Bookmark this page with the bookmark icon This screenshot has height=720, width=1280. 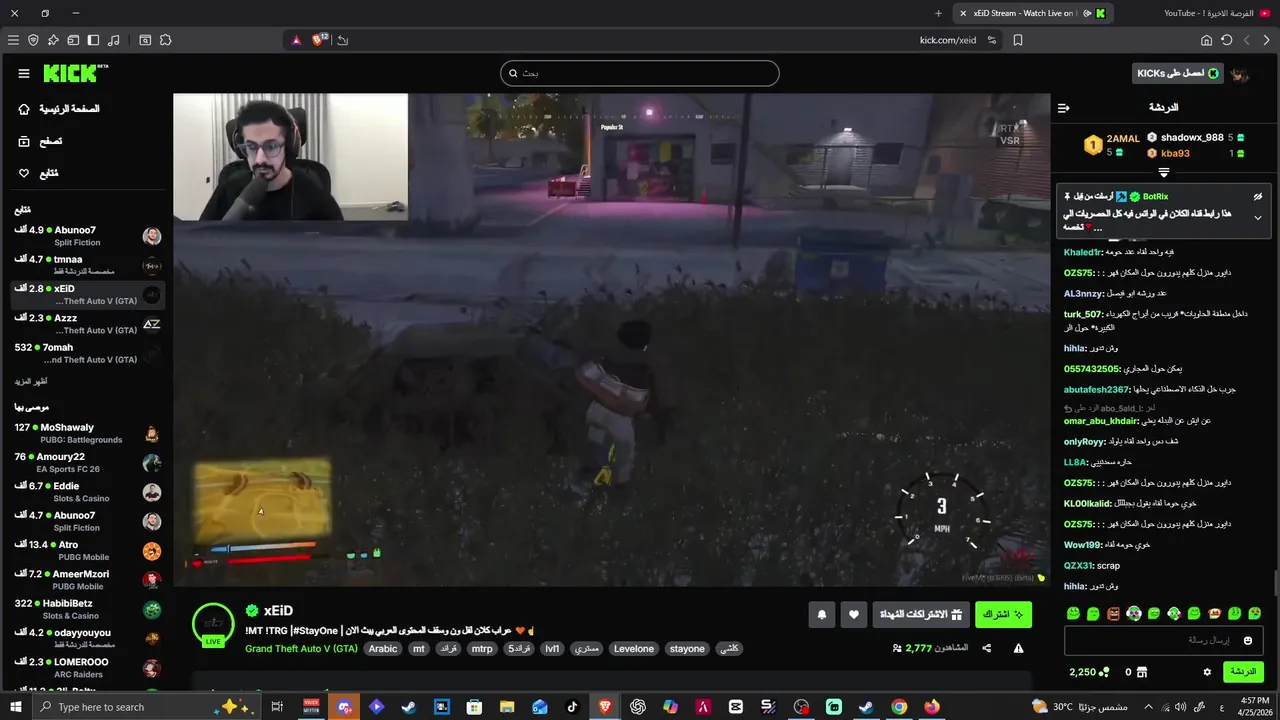[x=1018, y=40]
